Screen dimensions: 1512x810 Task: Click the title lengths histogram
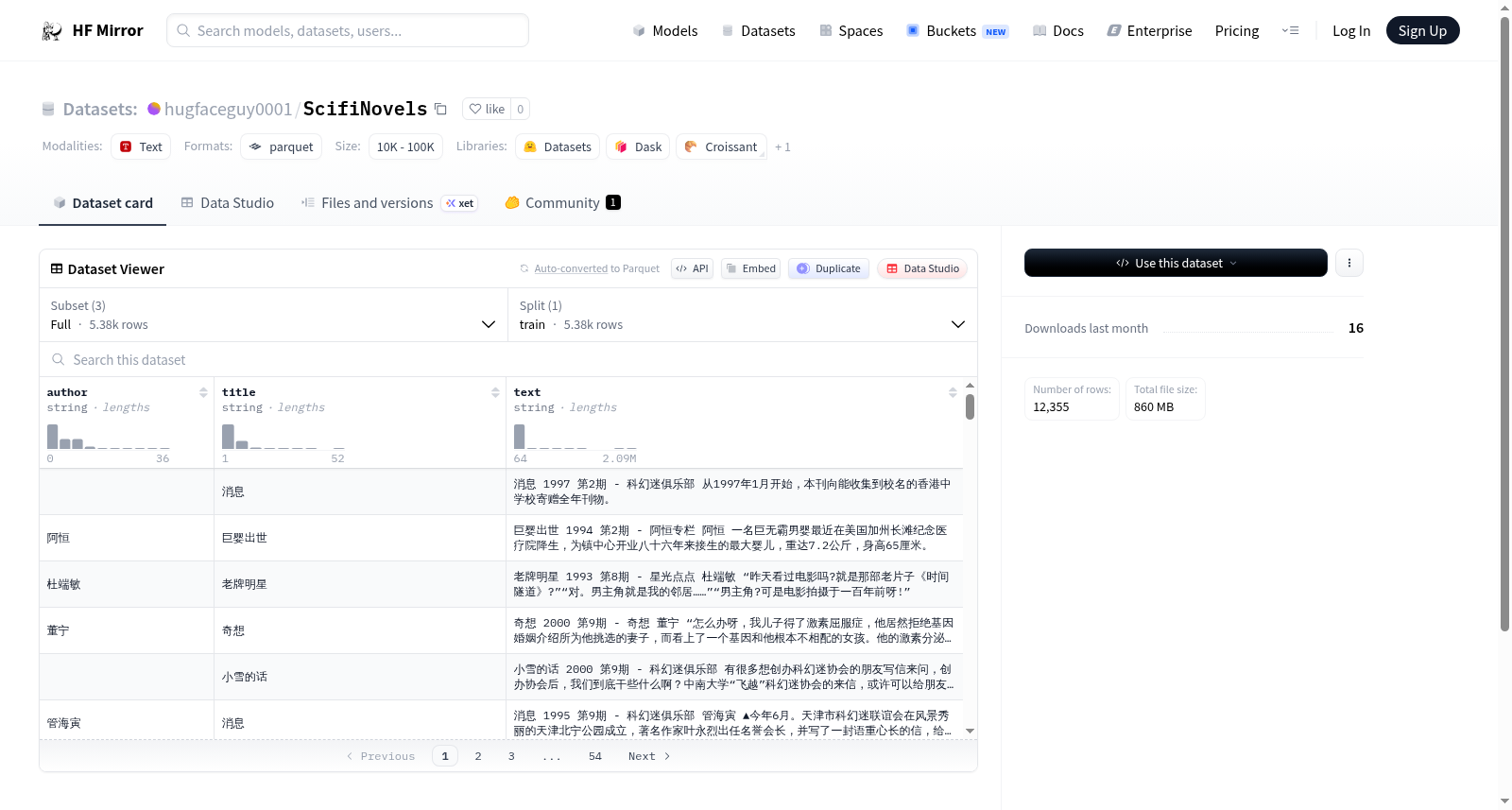(x=283, y=437)
